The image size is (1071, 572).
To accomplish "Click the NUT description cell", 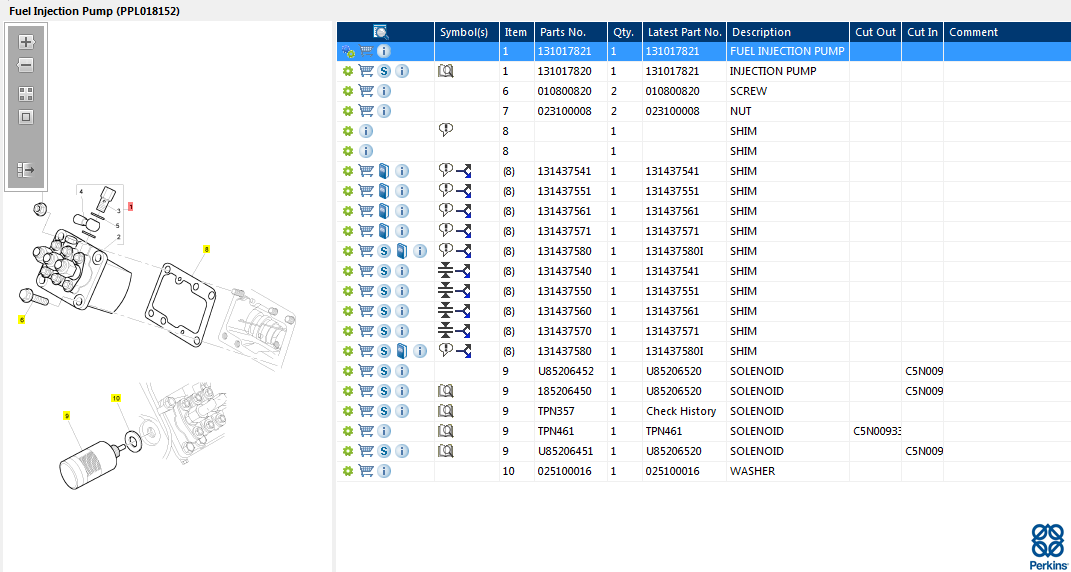I will [x=740, y=111].
